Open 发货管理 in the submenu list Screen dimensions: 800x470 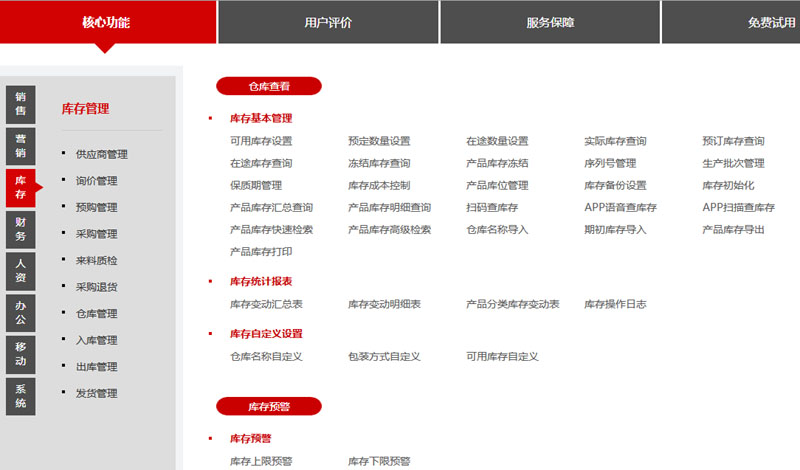[x=96, y=394]
